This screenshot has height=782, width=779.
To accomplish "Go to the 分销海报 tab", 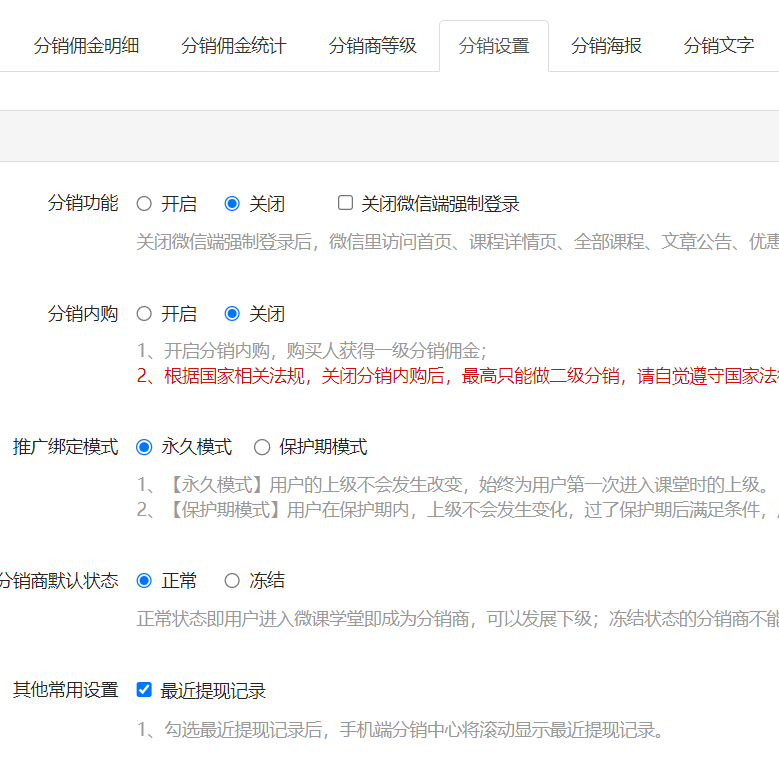I will [606, 46].
